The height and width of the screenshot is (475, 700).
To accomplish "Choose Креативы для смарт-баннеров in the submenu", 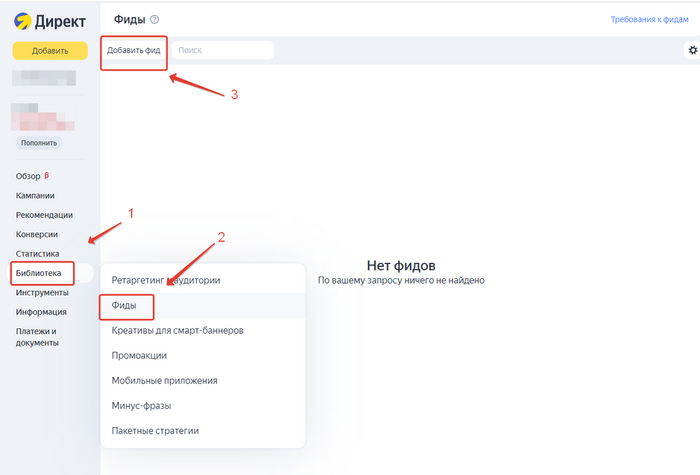I will click(x=178, y=330).
